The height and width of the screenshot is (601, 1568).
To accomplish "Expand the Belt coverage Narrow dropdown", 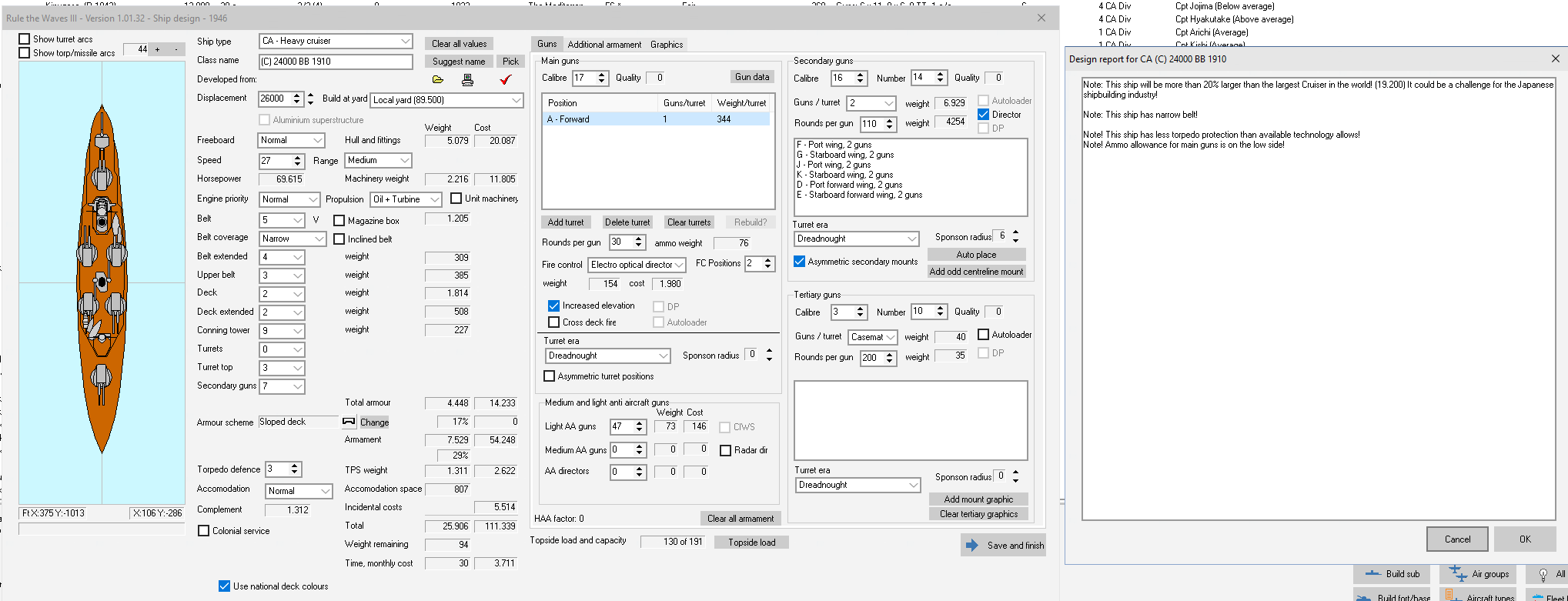I will pos(293,239).
